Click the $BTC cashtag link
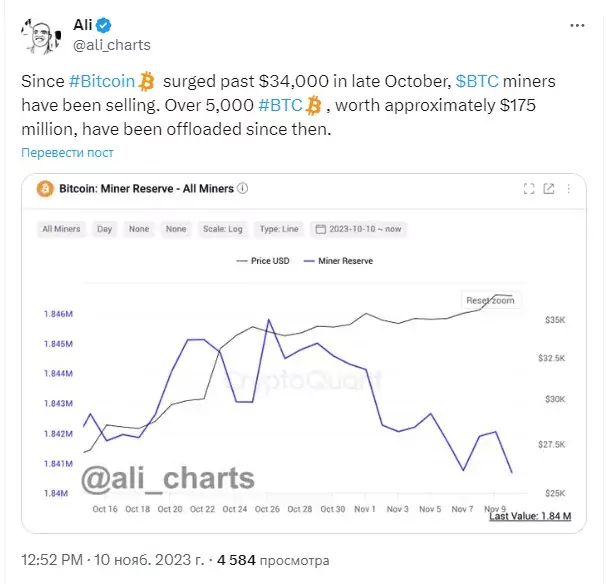Screen dimensions: 607x584 click(477, 81)
